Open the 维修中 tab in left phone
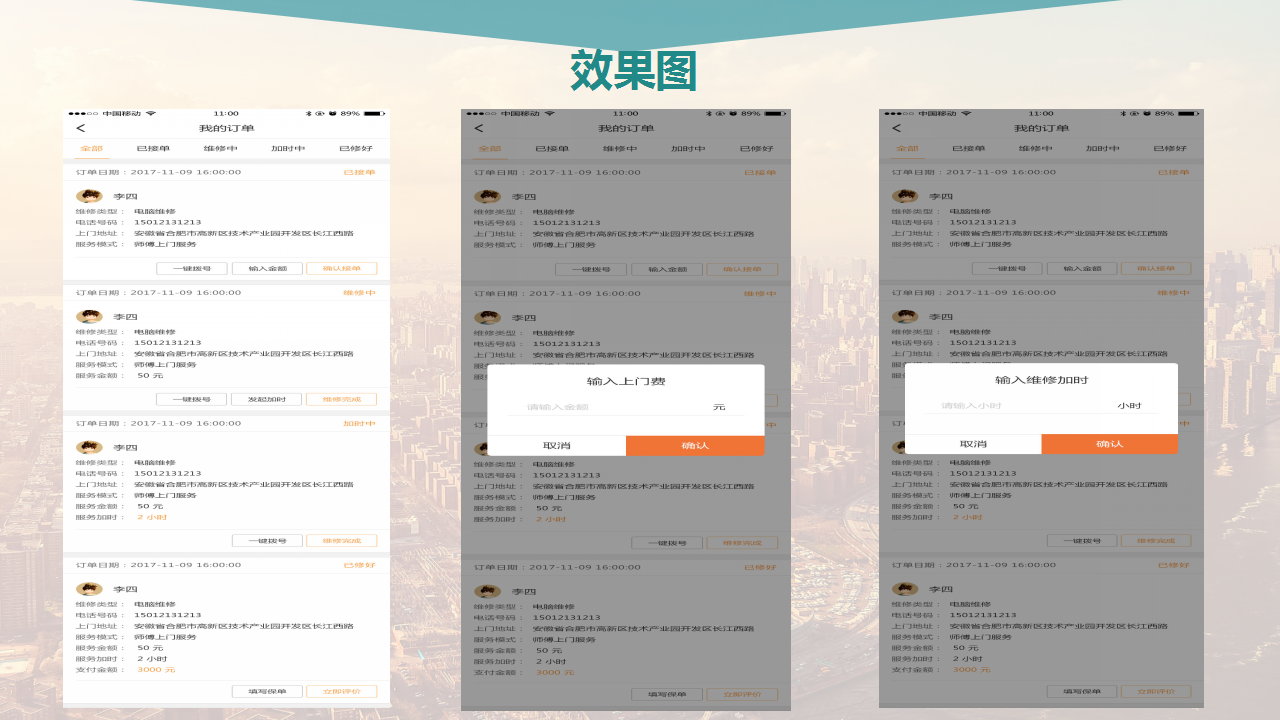The height and width of the screenshot is (720, 1280). [x=220, y=149]
